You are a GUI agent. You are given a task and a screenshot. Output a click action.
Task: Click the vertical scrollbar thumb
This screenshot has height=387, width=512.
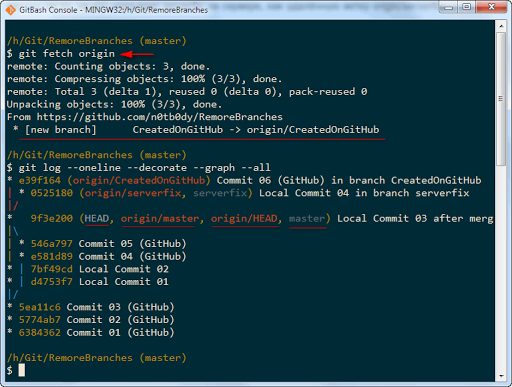point(501,98)
